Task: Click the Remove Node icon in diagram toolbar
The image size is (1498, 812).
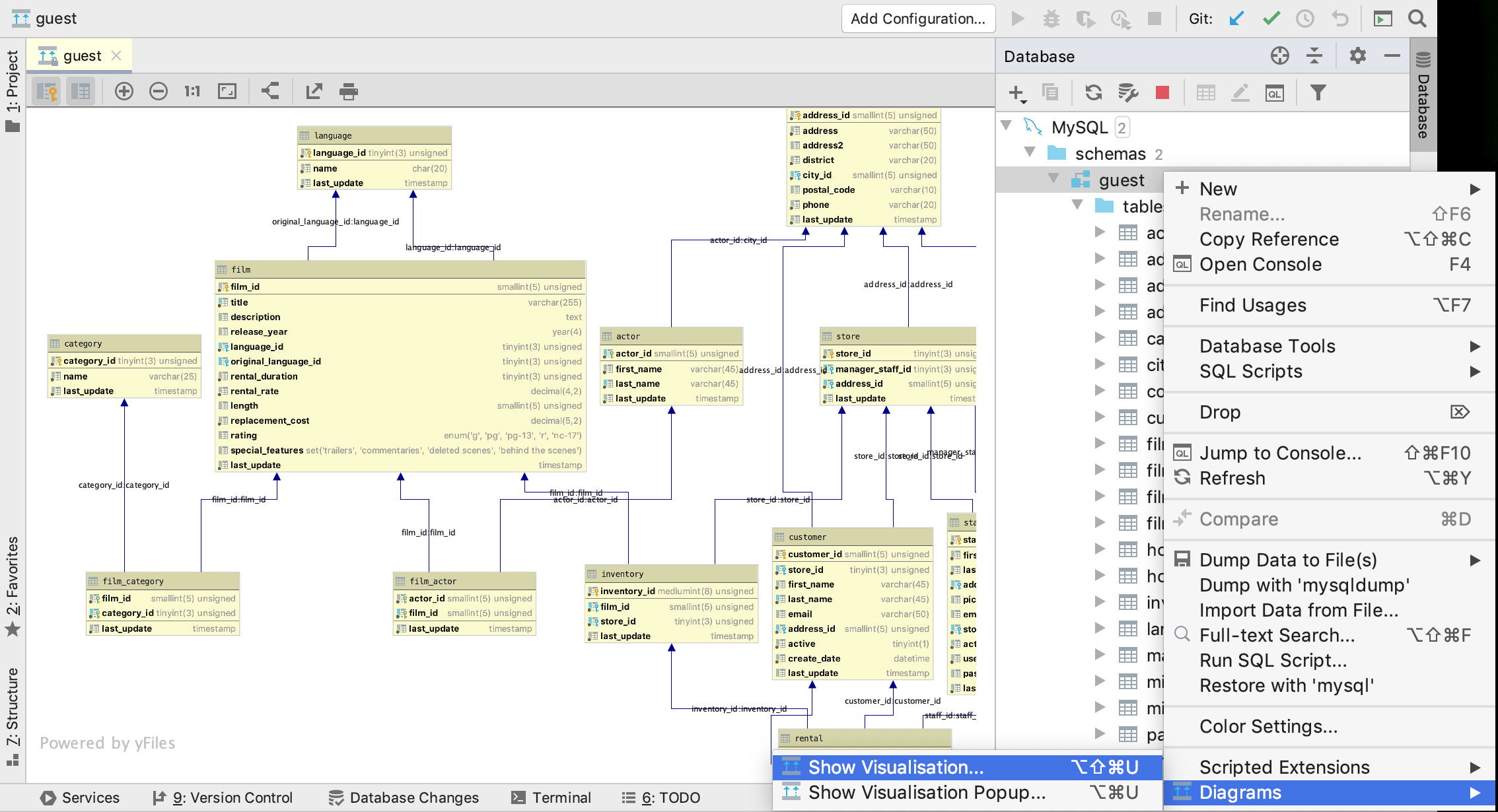Action: [x=158, y=91]
